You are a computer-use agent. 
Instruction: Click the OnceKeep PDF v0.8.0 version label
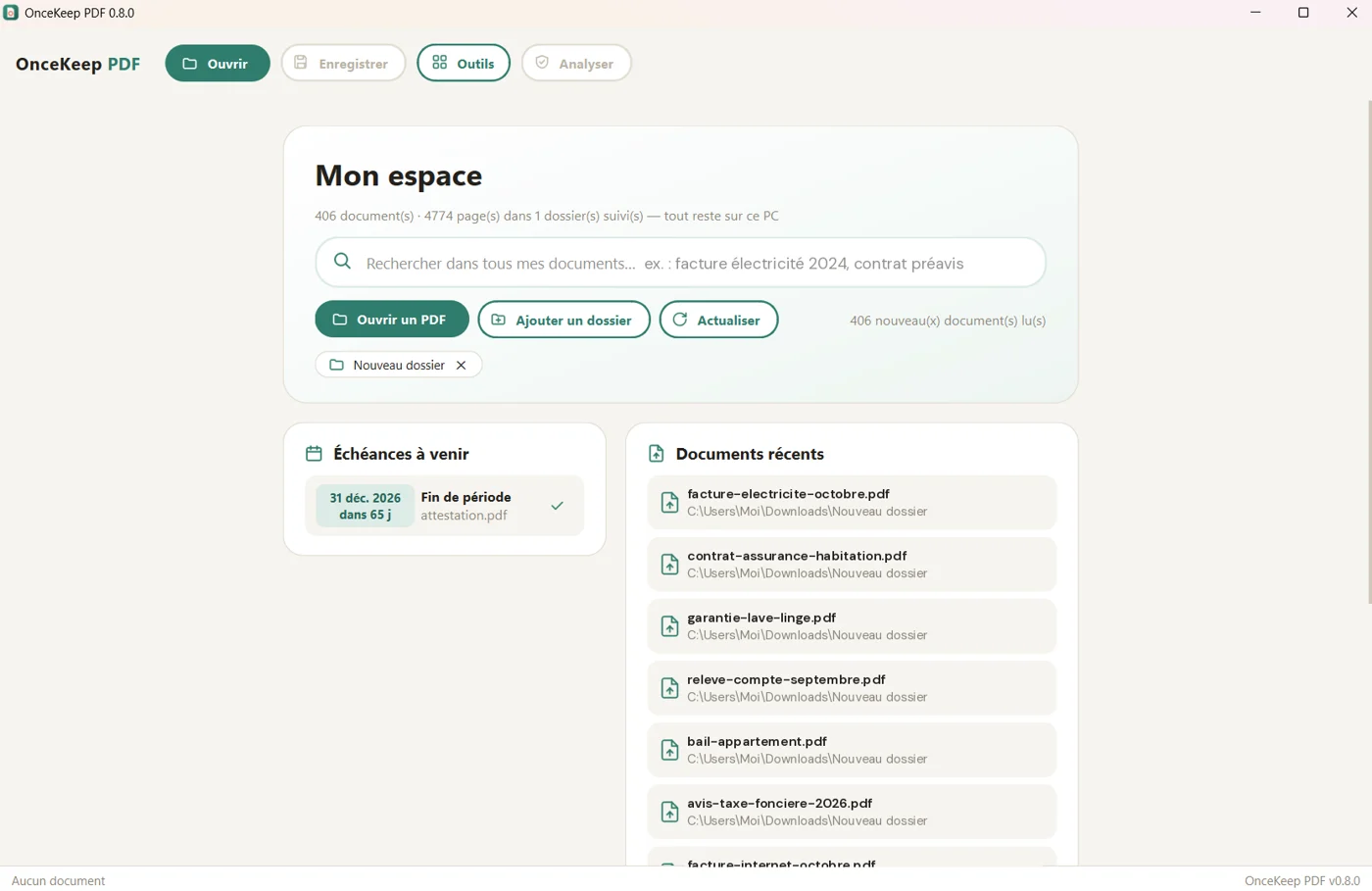[x=1301, y=880]
